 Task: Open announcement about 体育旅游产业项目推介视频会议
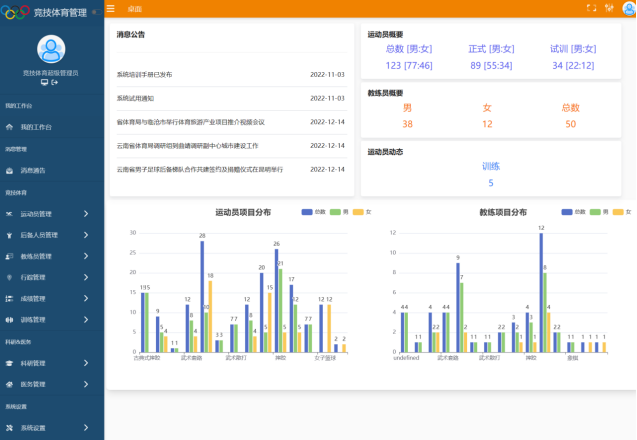click(x=191, y=122)
